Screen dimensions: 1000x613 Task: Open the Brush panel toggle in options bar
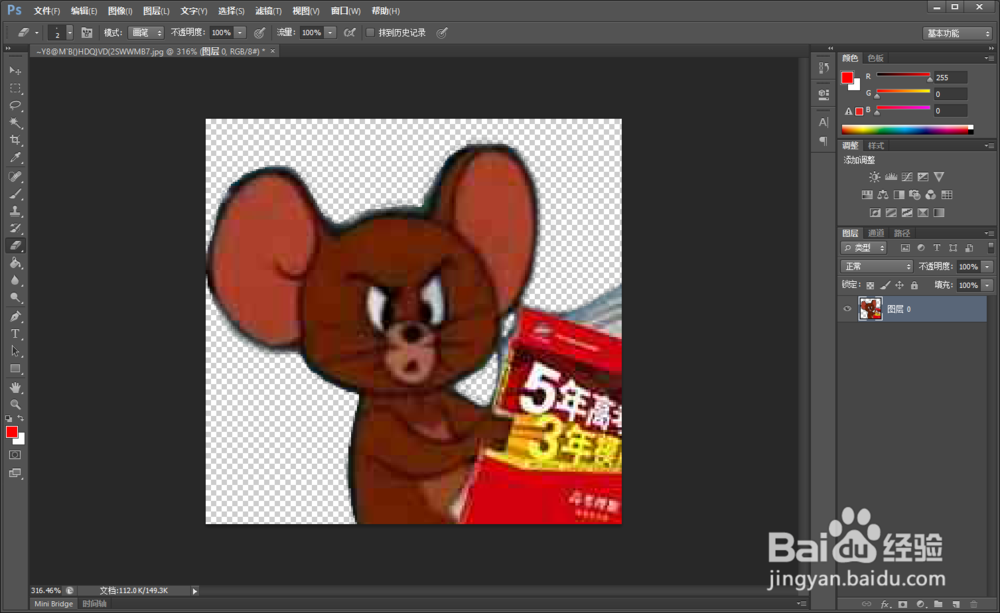[x=87, y=33]
